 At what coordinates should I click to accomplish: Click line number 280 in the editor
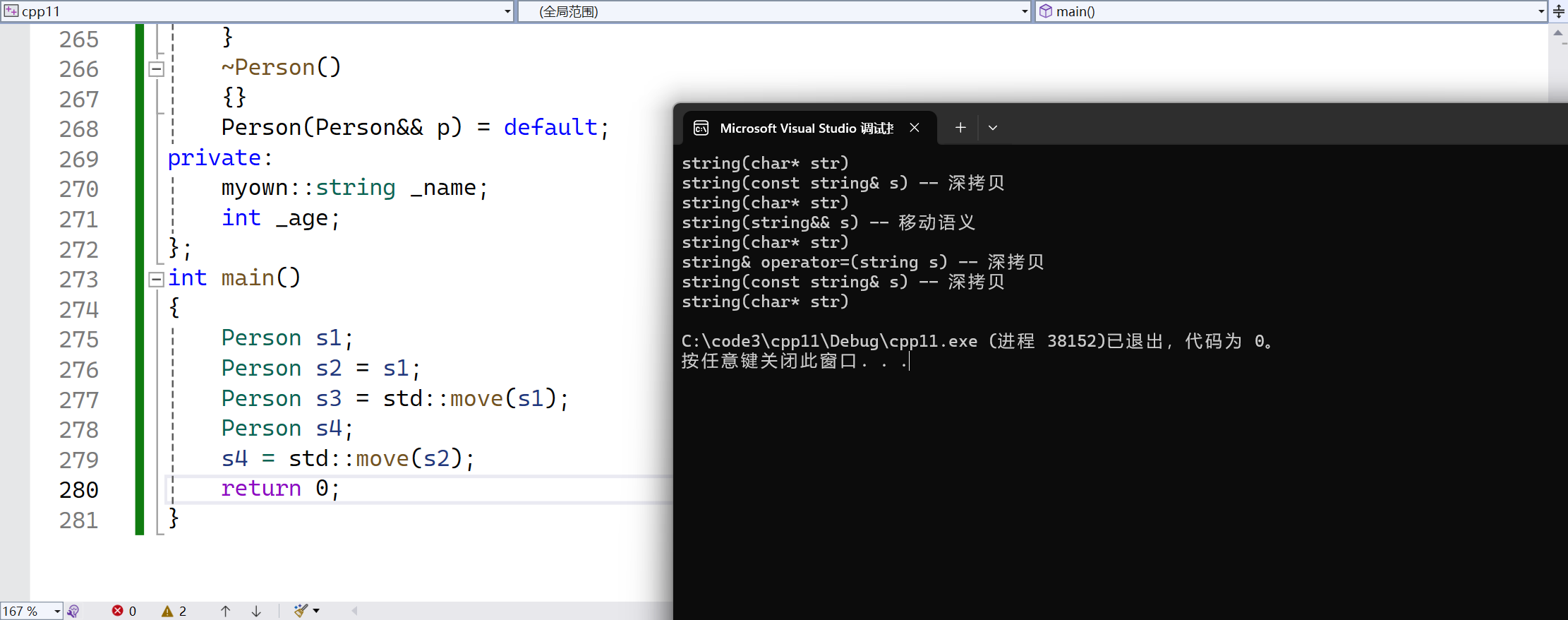79,490
